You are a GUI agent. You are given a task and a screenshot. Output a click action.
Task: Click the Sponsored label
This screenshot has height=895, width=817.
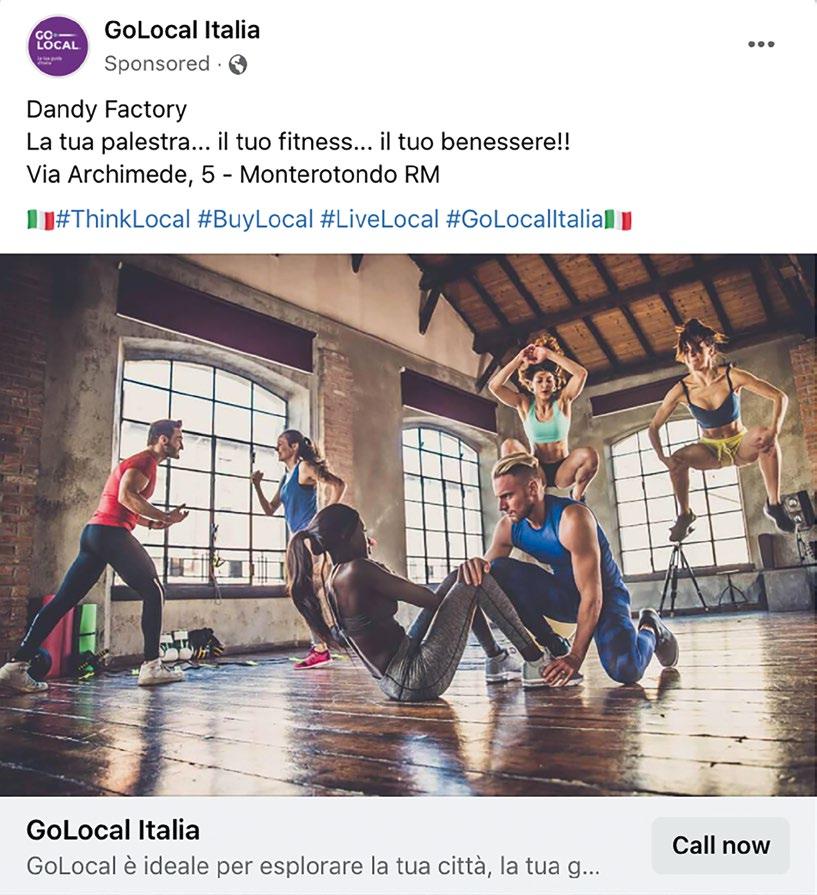point(157,63)
